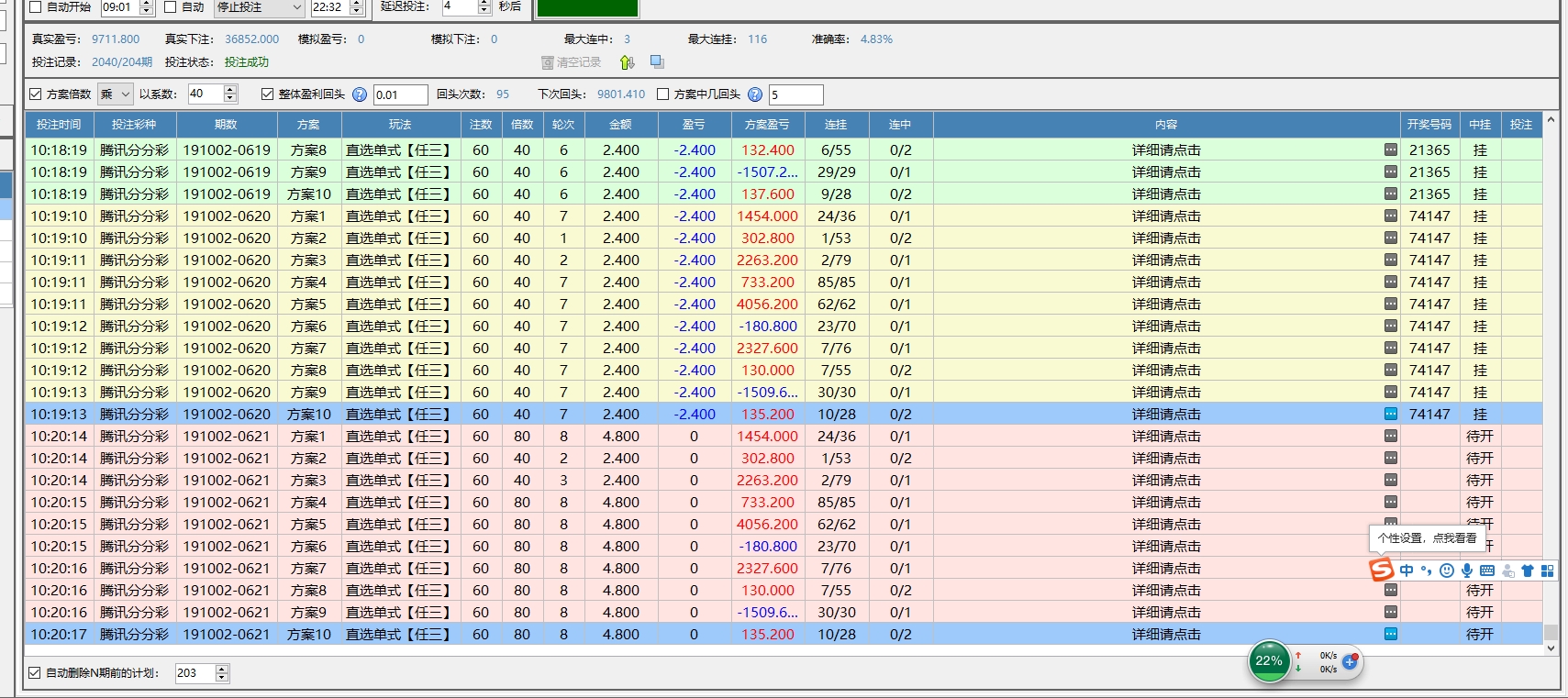Open help icon beside 整体盈利回头
Screen dimensions: 1568x698
click(360, 94)
